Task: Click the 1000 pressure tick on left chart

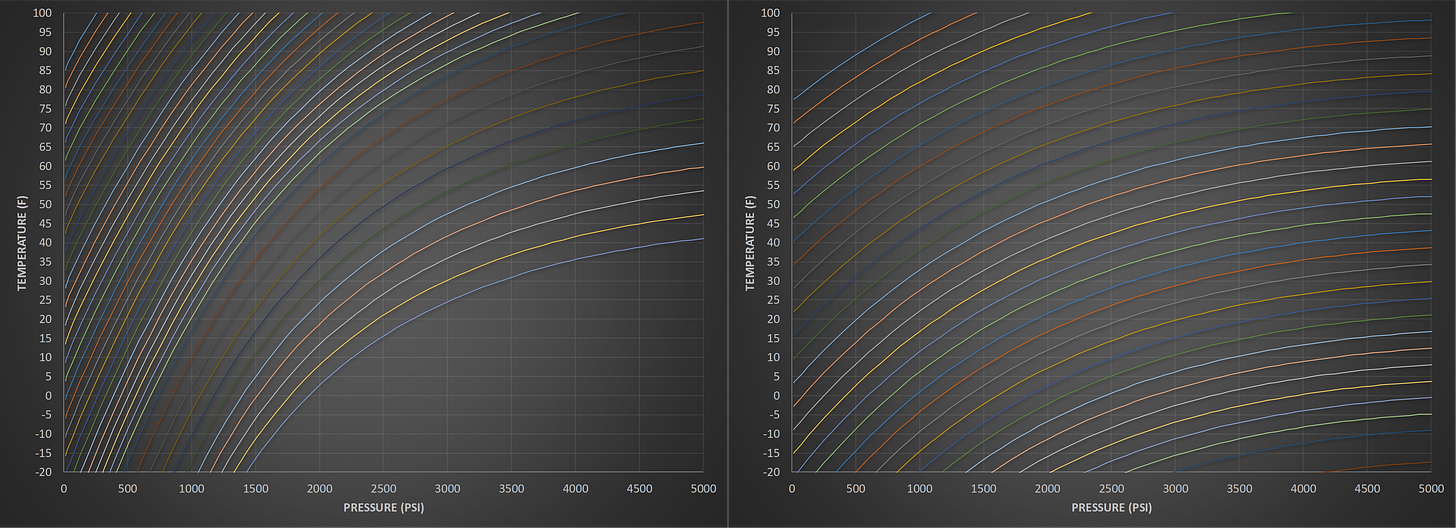Action: (x=192, y=489)
